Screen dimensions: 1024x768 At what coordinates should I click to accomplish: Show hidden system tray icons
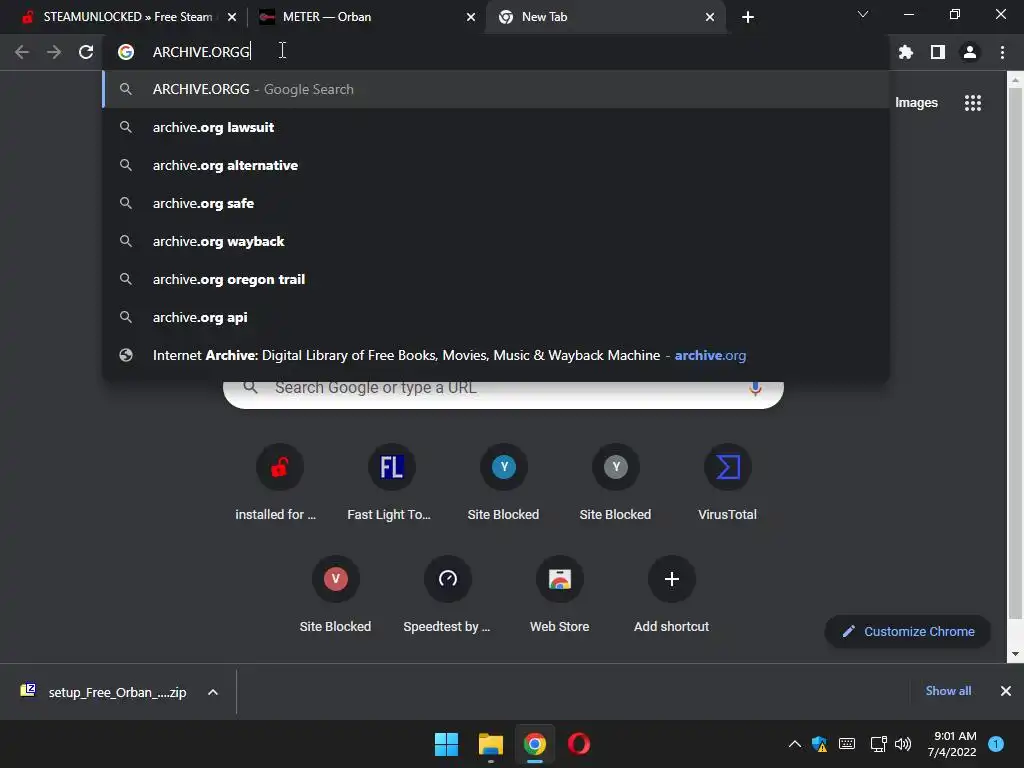pos(795,744)
